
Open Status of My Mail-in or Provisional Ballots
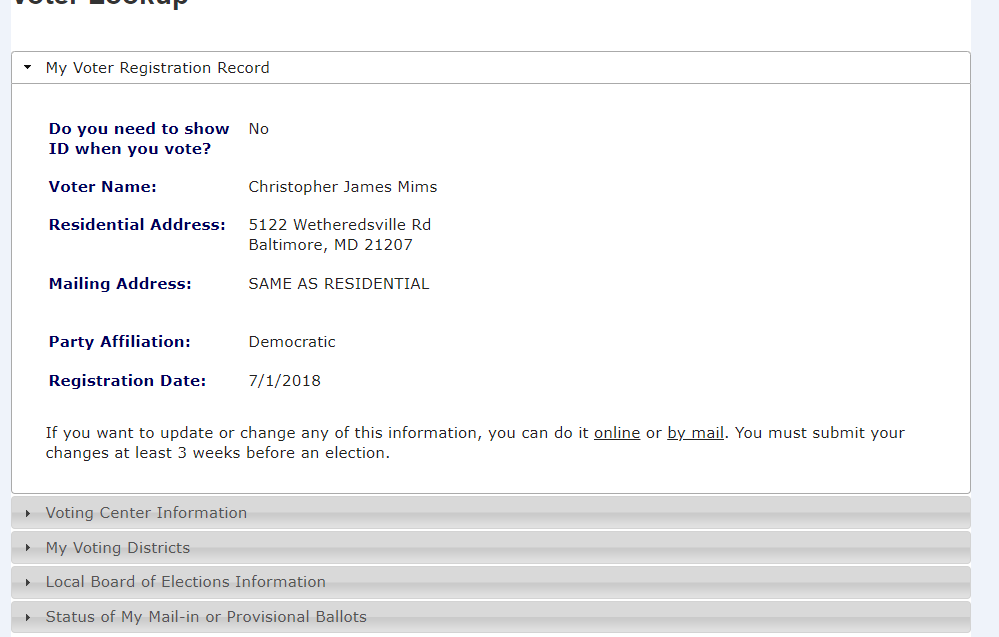click(x=491, y=617)
